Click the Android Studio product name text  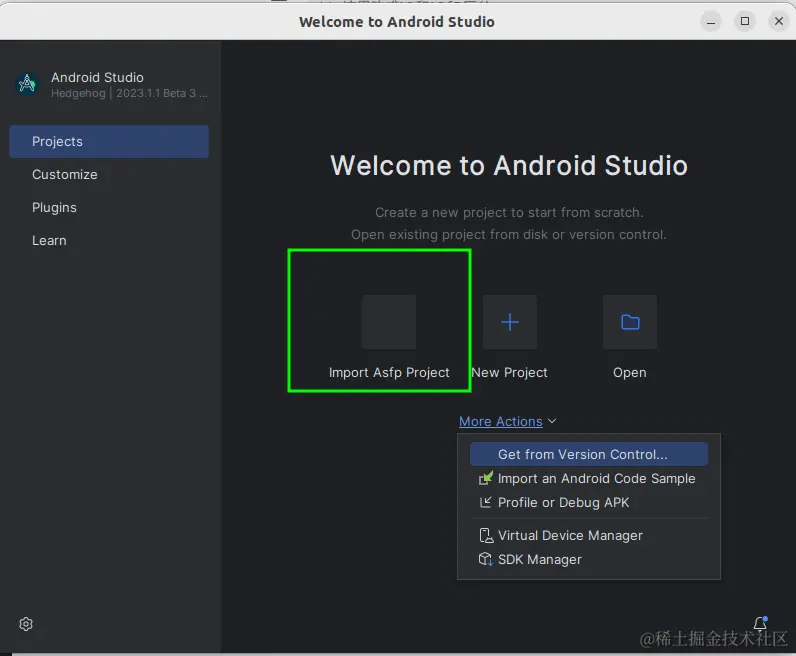click(x=97, y=77)
